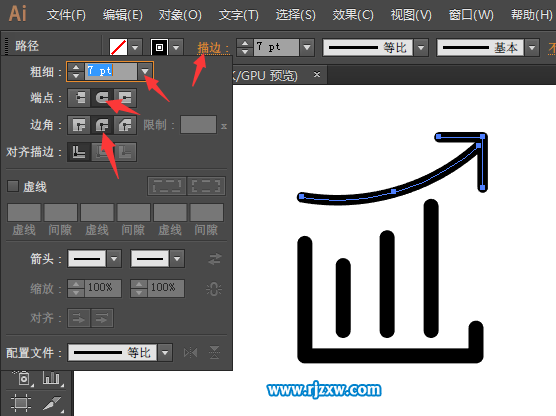Click the 粗细 weight stepper in stroke panel

(76, 71)
